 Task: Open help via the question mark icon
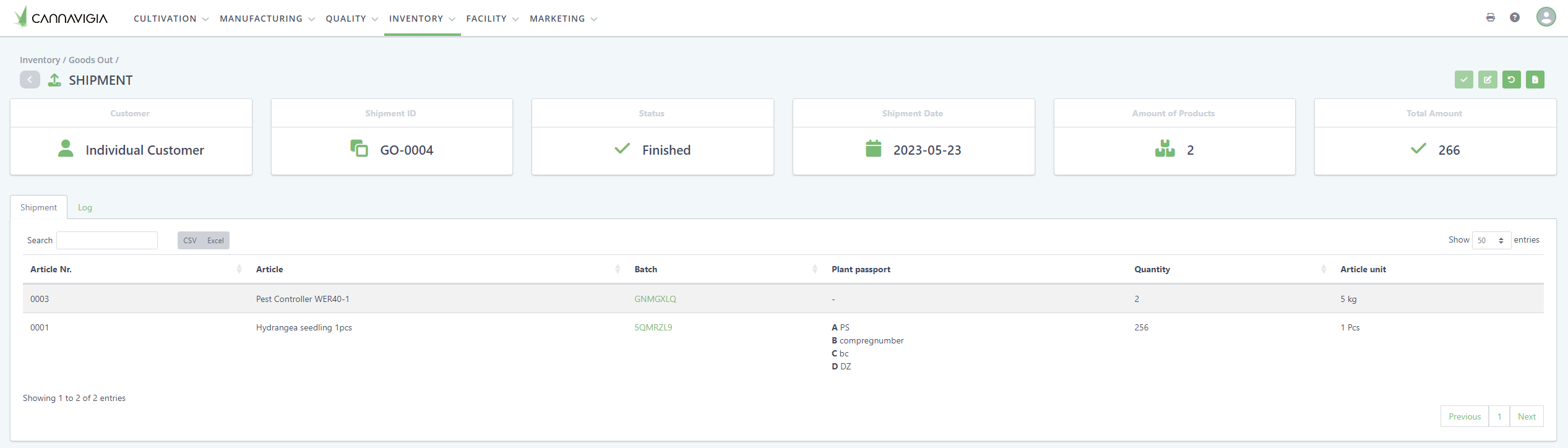click(x=1514, y=17)
